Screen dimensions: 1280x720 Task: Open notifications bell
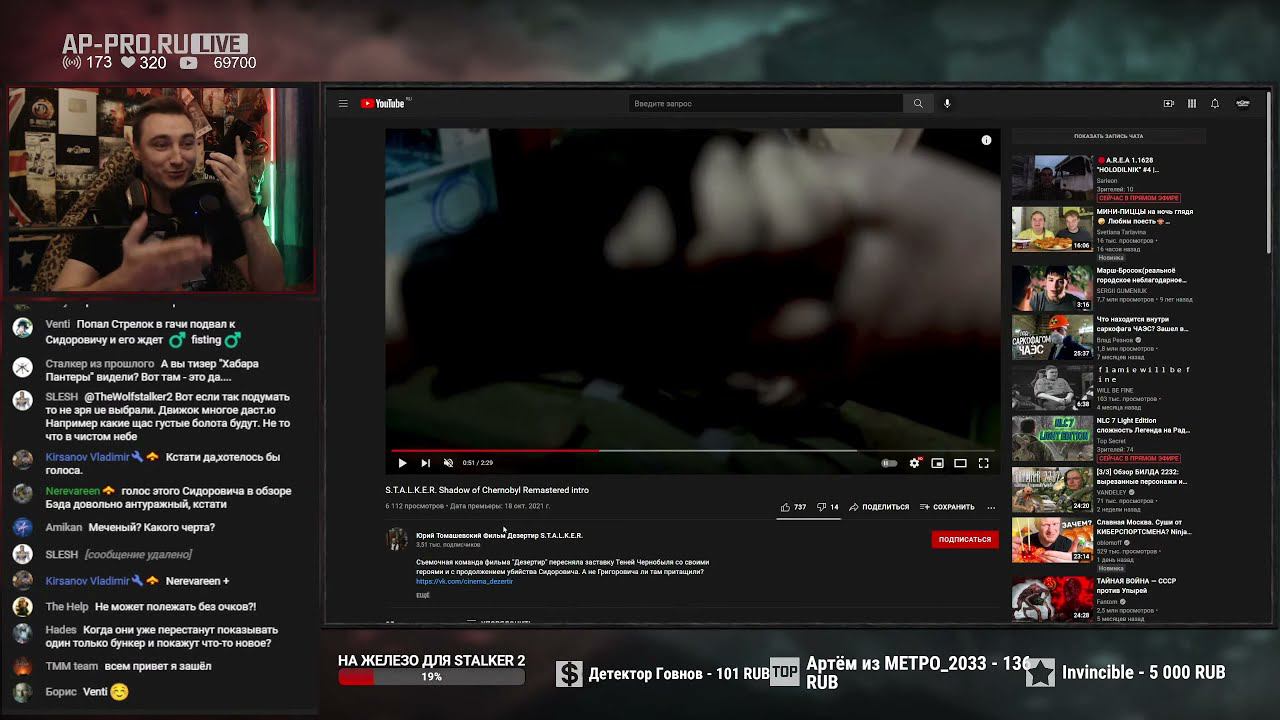1215,104
